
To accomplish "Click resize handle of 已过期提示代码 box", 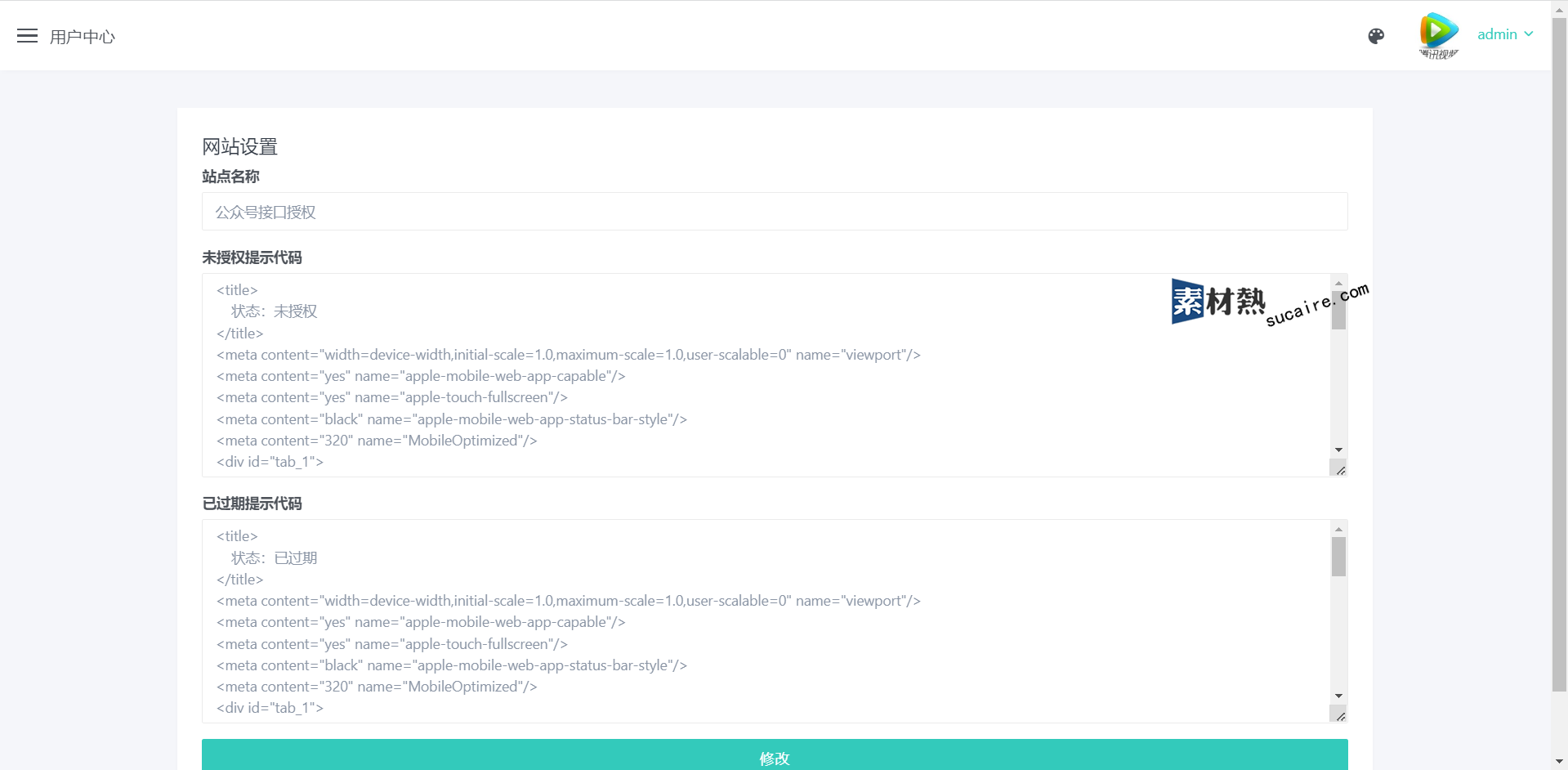I will pyautogui.click(x=1340, y=716).
